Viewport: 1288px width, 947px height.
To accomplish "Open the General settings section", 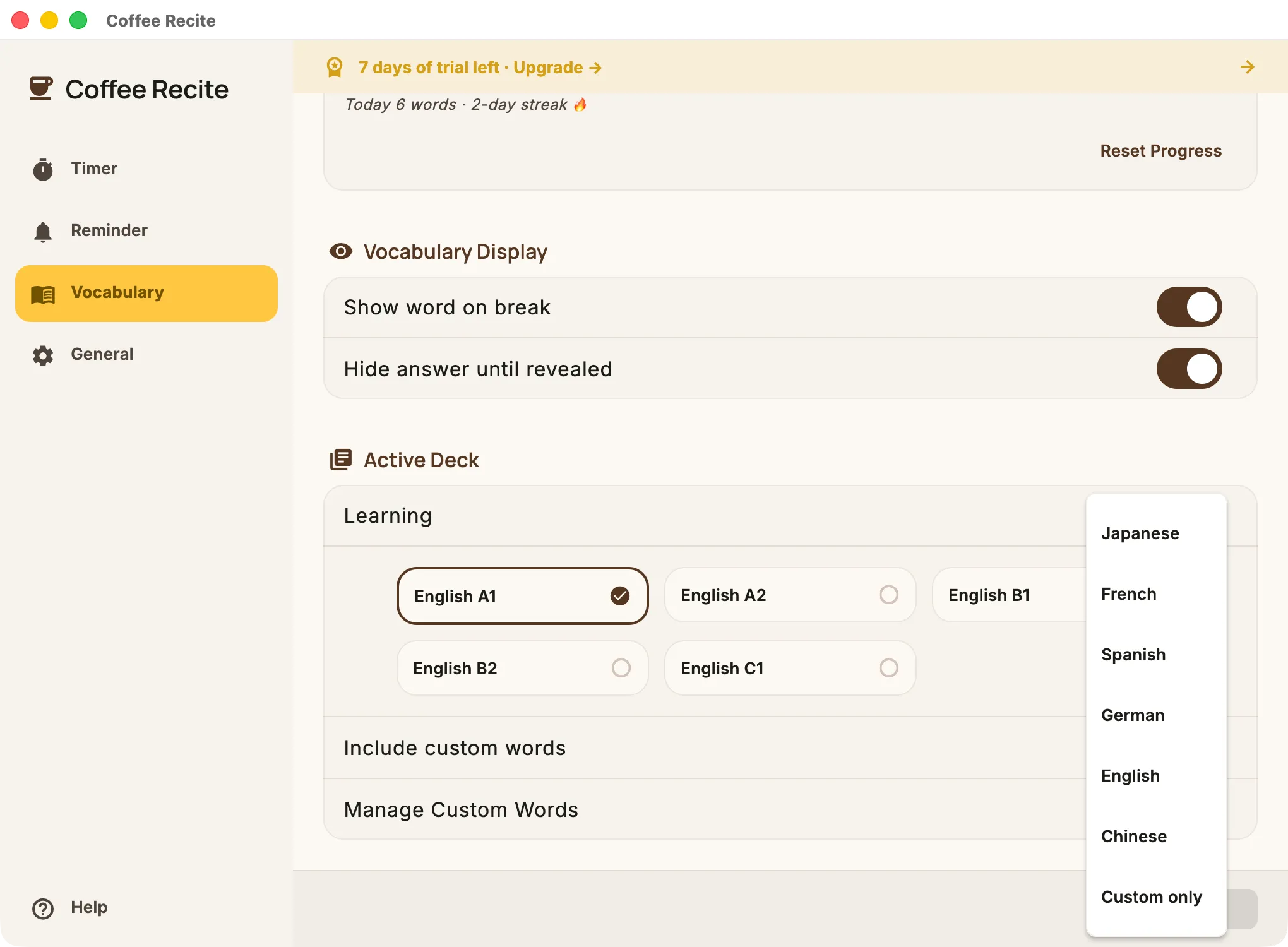I will [x=146, y=354].
